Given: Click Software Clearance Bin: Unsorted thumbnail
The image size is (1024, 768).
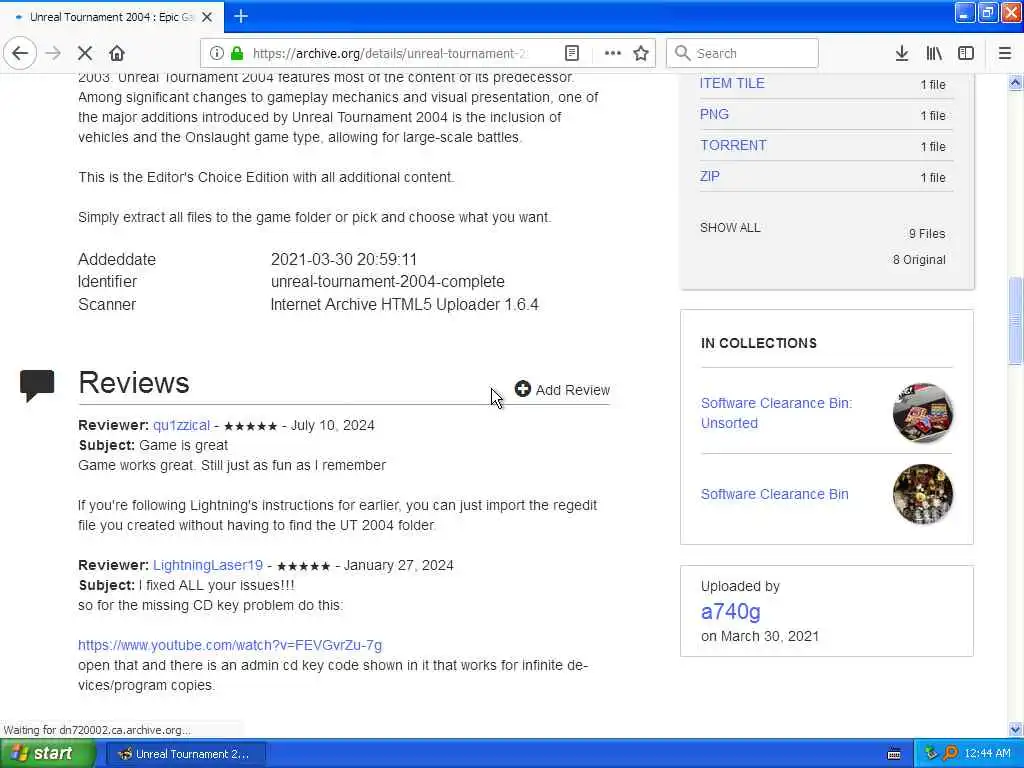Looking at the screenshot, I should point(923,413).
